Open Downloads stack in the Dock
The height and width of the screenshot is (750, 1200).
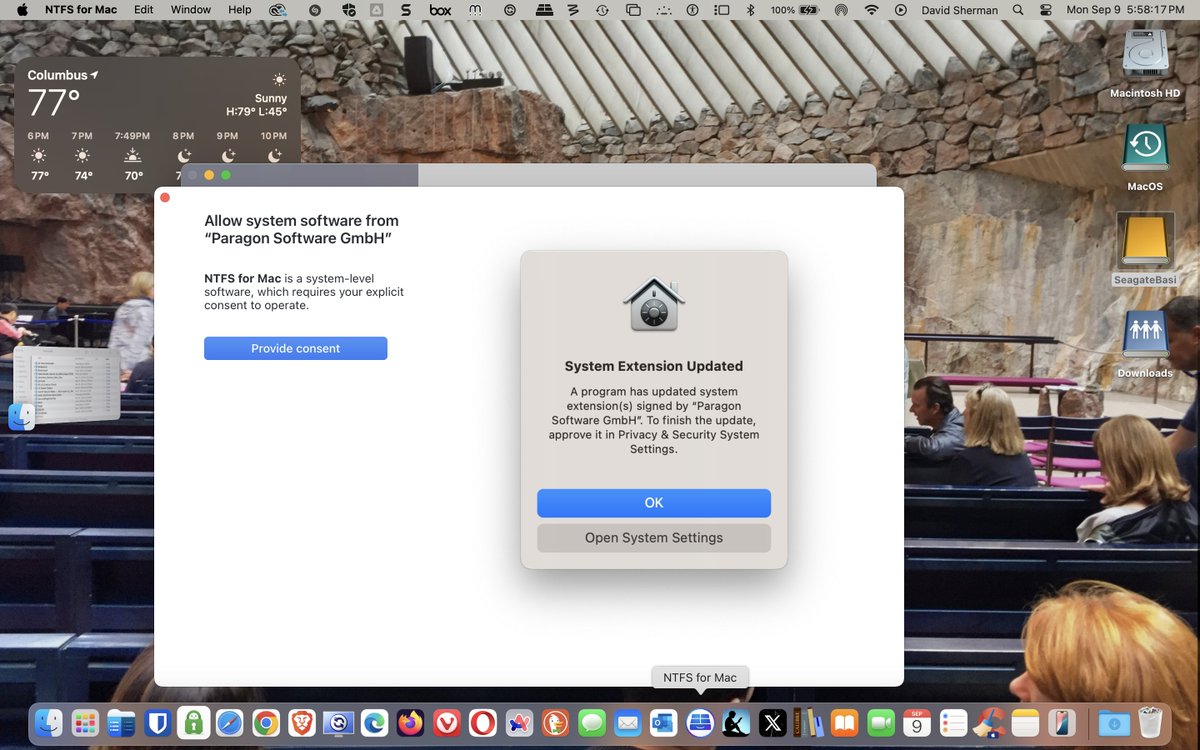pos(1113,722)
